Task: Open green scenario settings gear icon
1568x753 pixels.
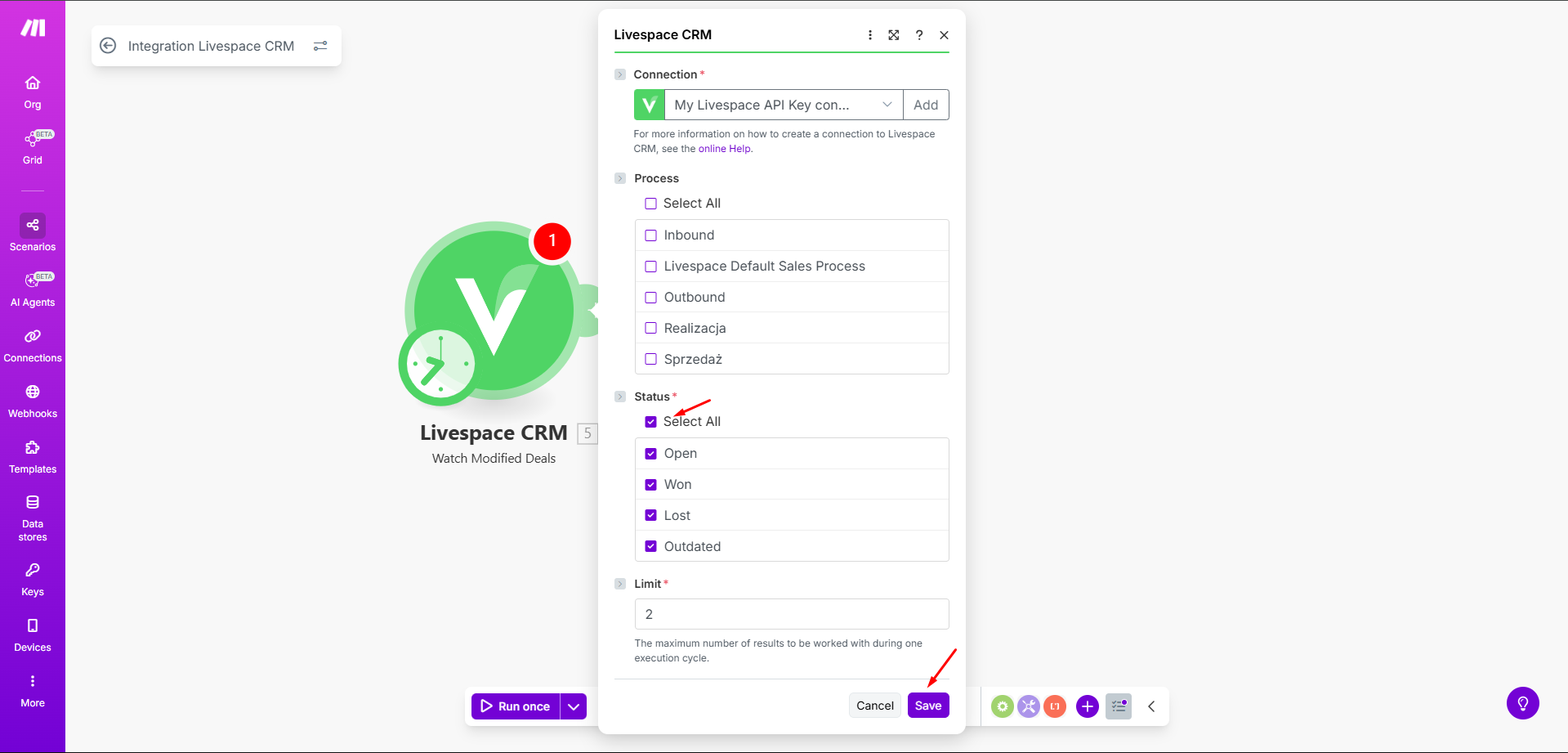Action: [1002, 706]
